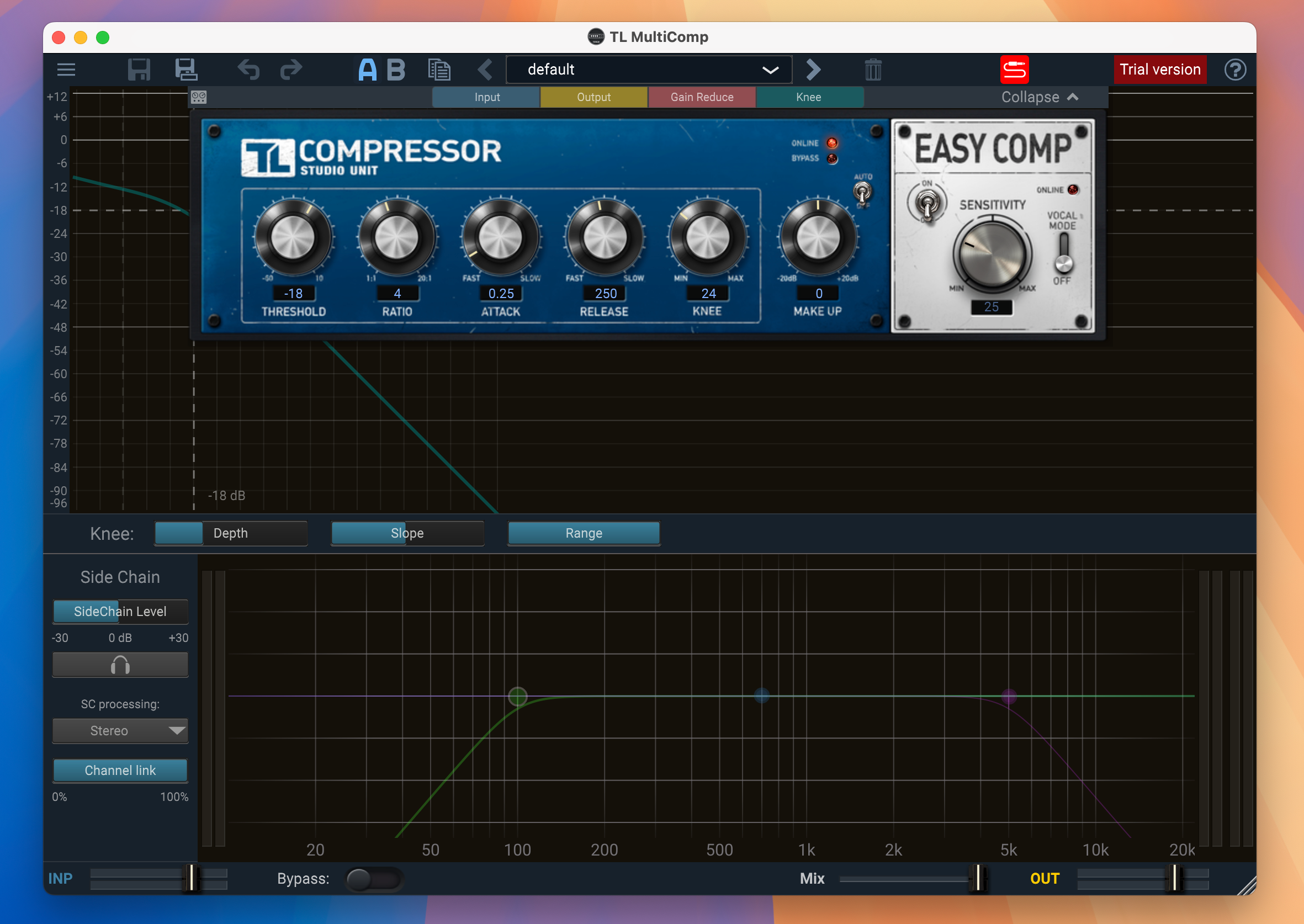
Task: Click the Knee Range slider
Action: tap(584, 533)
